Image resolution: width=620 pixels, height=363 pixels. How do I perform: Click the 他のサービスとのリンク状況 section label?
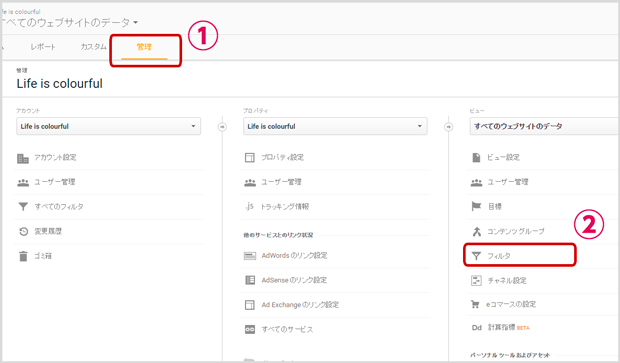point(278,235)
